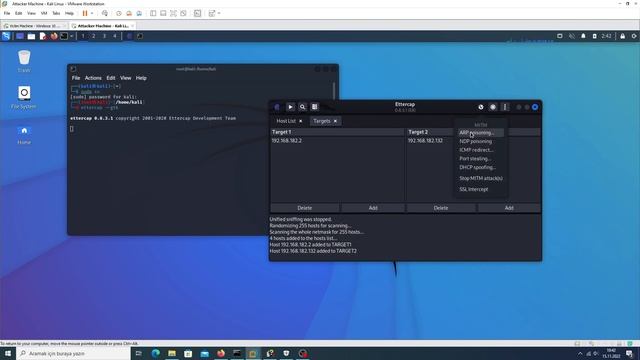Click the Windows Start button
Image resolution: width=640 pixels, height=360 pixels.
[x=8, y=353]
